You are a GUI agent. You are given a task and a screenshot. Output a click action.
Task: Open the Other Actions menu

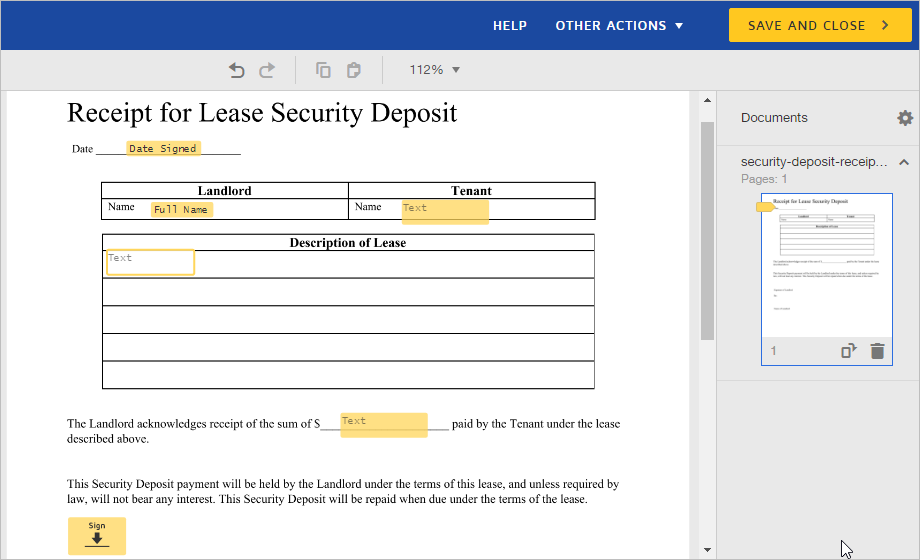point(619,25)
